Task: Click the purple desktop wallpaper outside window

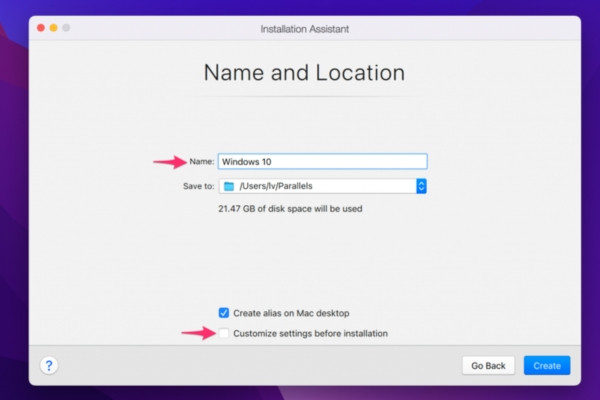Action: 14,191
